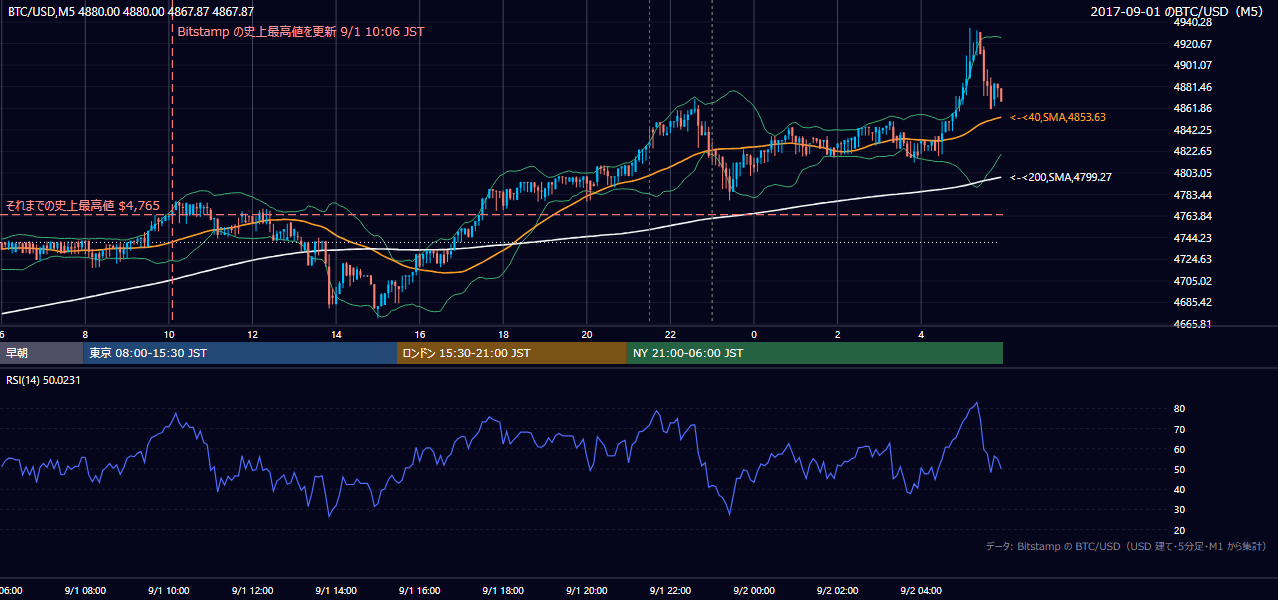Image resolution: width=1278 pixels, height=600 pixels.
Task: Pick hour tick 22 under the price chart
Action: [670, 334]
